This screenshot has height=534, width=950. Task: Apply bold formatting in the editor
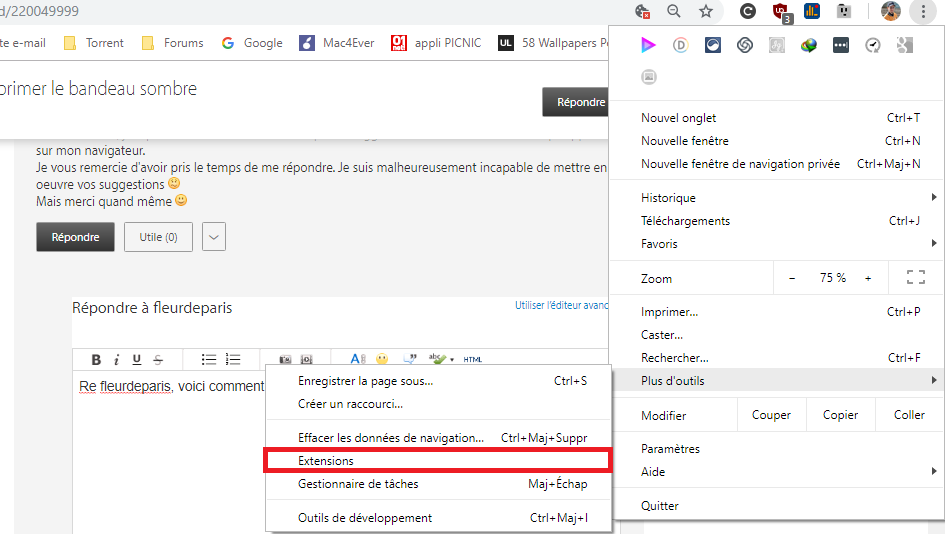pyautogui.click(x=97, y=360)
